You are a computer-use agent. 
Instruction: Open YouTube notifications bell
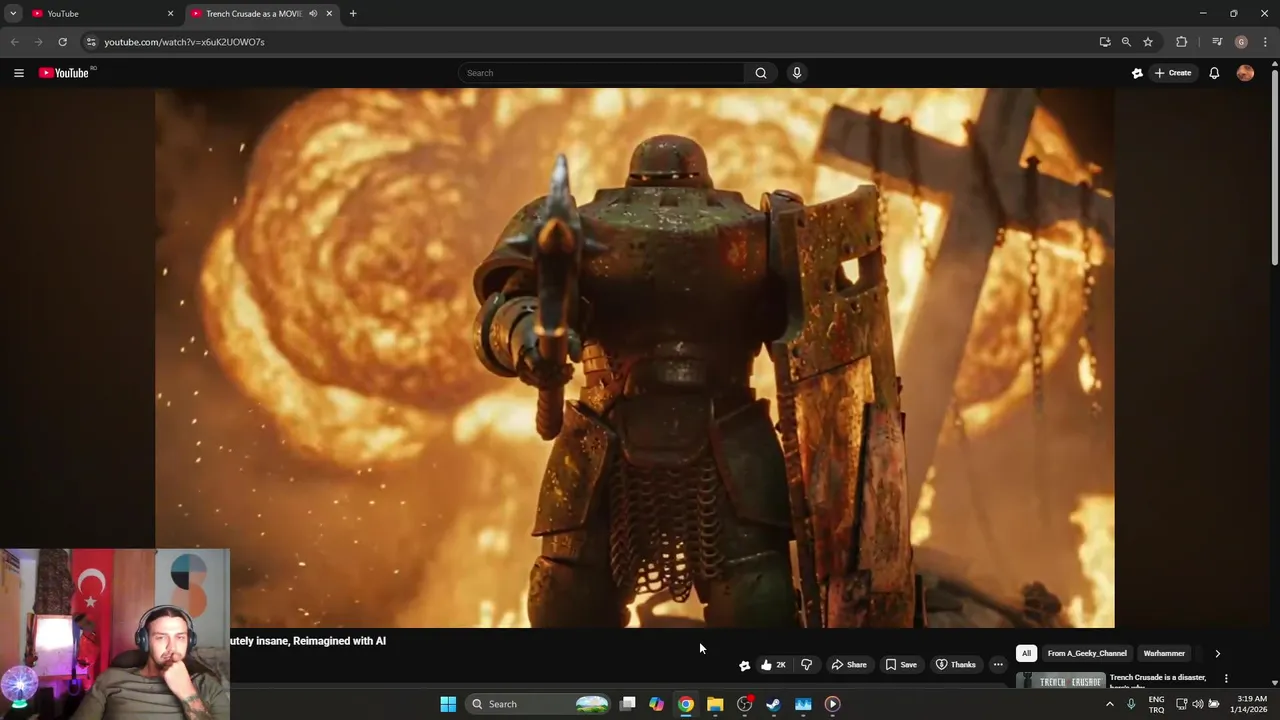pos(1214,73)
